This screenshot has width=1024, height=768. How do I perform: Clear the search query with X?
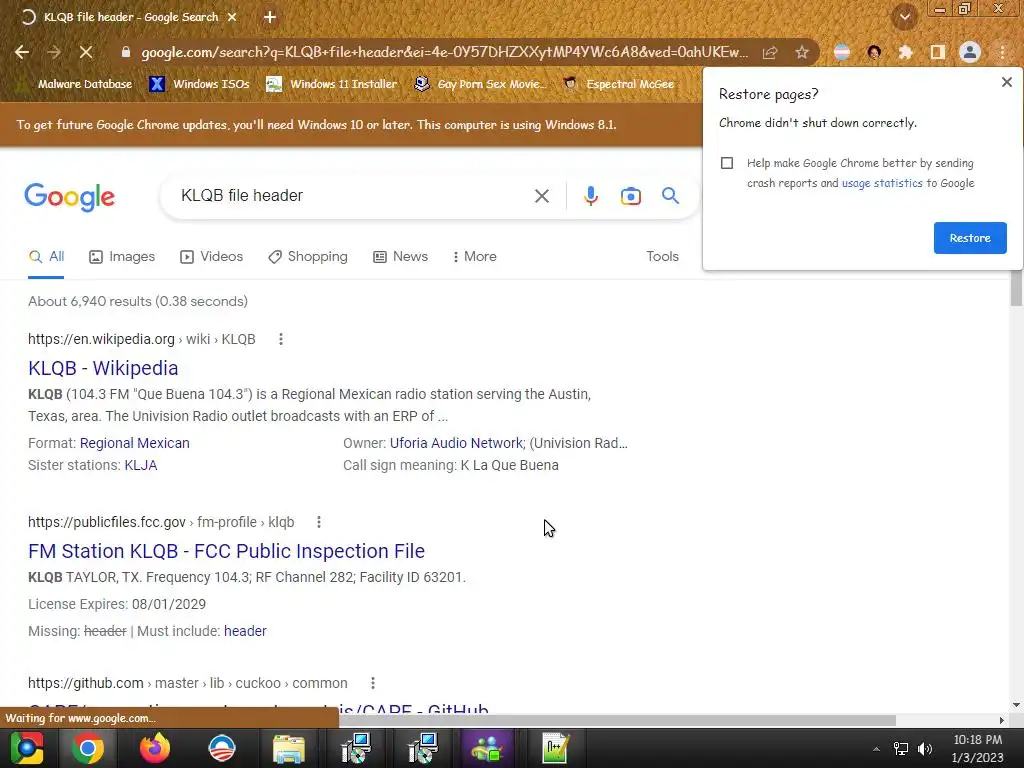tap(541, 196)
